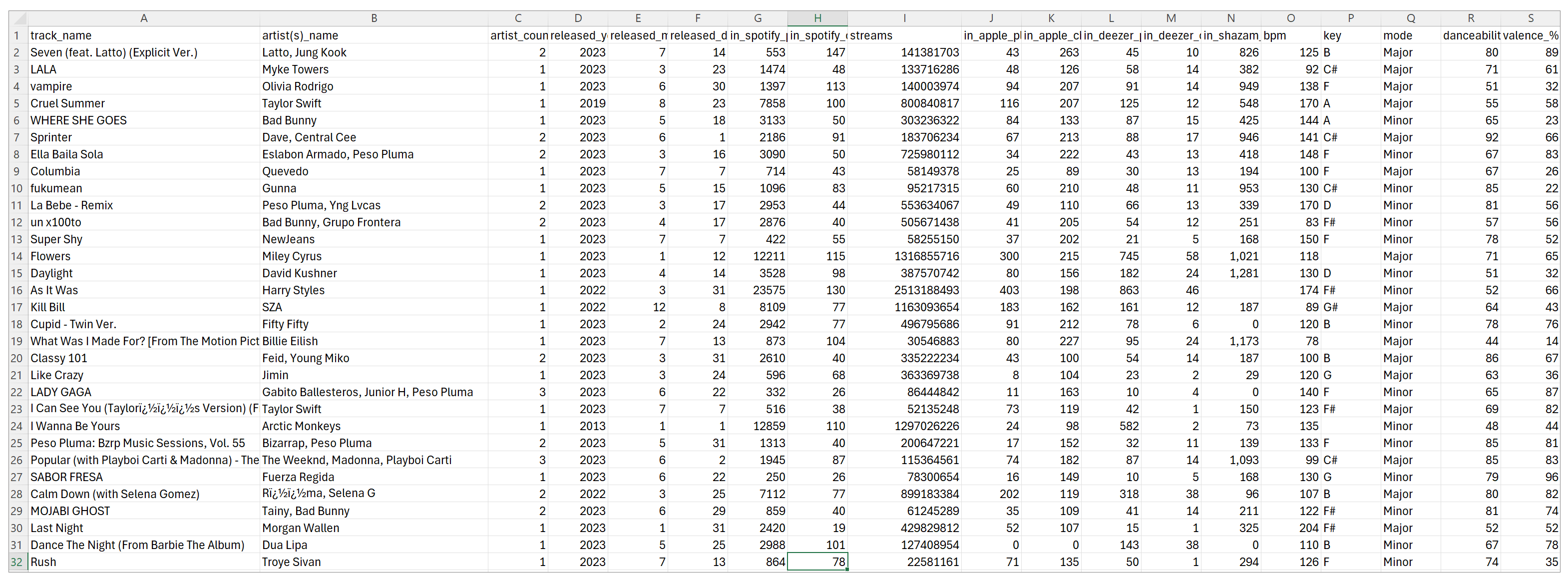Click the track_name header cell
Screen dimensions: 1568x581
[x=61, y=35]
